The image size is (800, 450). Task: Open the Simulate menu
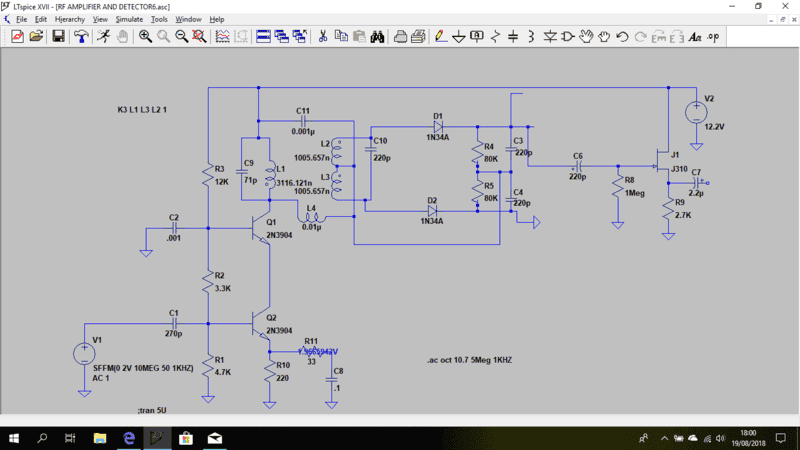click(129, 19)
